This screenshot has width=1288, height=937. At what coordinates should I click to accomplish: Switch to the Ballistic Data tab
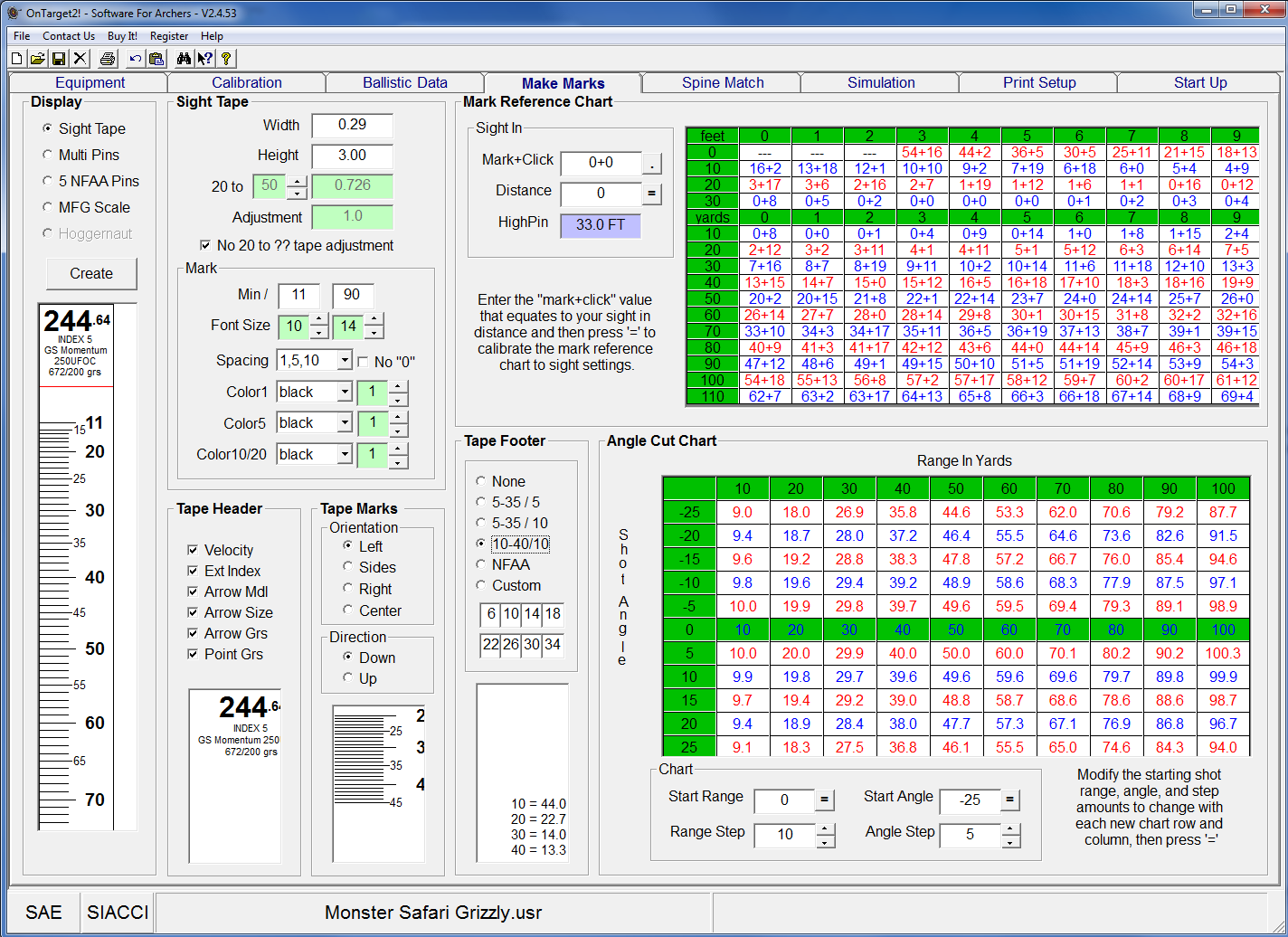coord(404,82)
